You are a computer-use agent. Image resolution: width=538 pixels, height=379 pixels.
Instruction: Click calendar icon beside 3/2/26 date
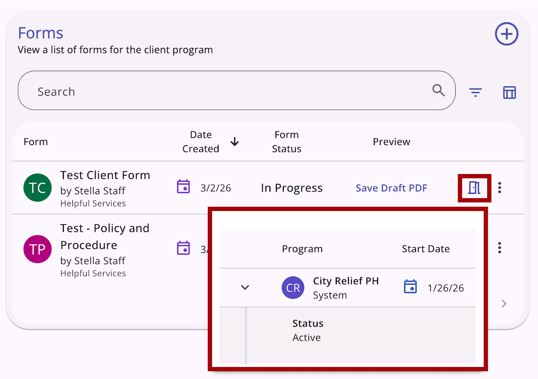[183, 187]
